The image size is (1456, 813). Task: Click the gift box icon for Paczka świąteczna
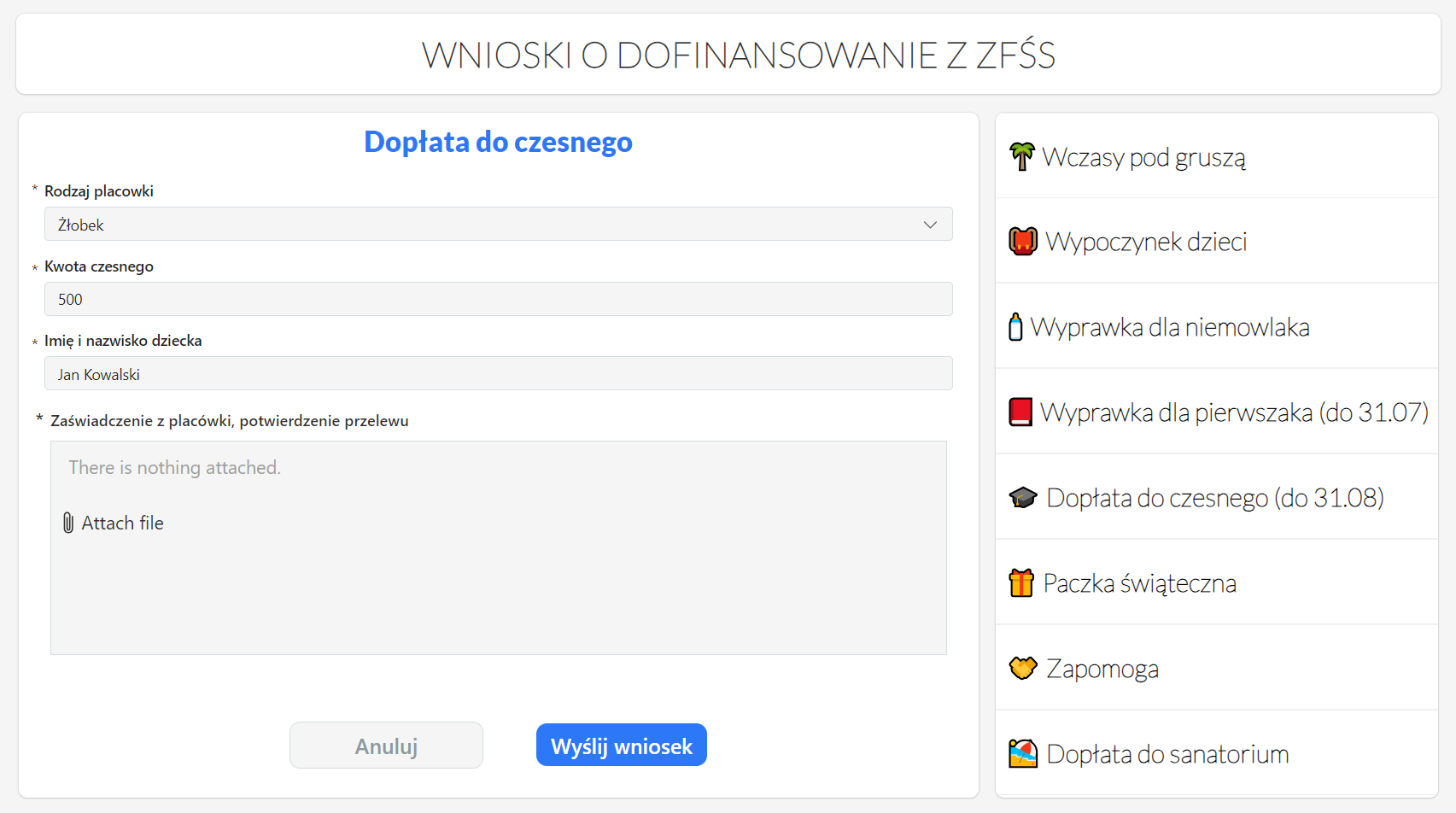1021,583
